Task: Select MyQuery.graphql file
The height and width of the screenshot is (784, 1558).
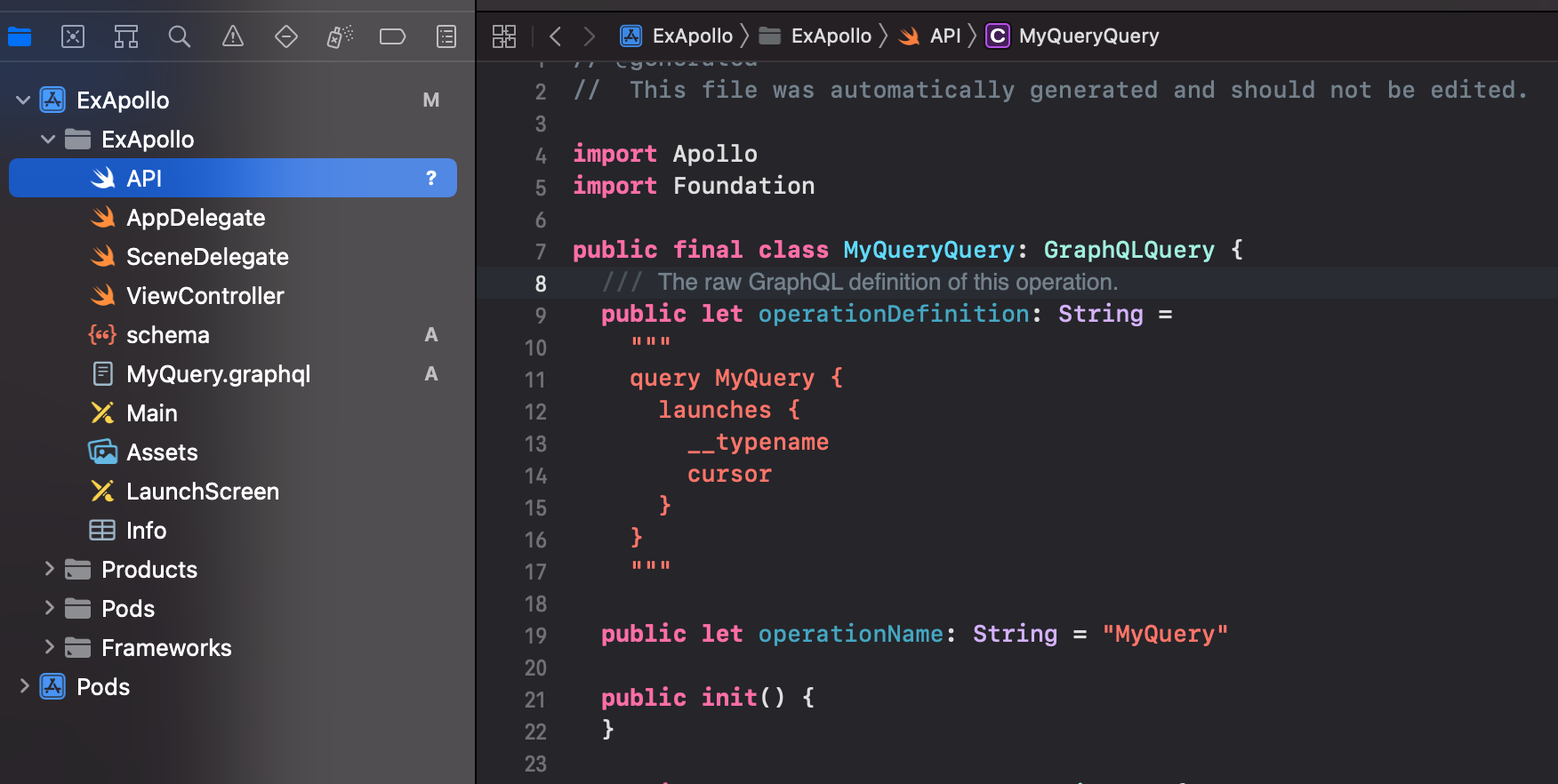Action: [x=233, y=374]
